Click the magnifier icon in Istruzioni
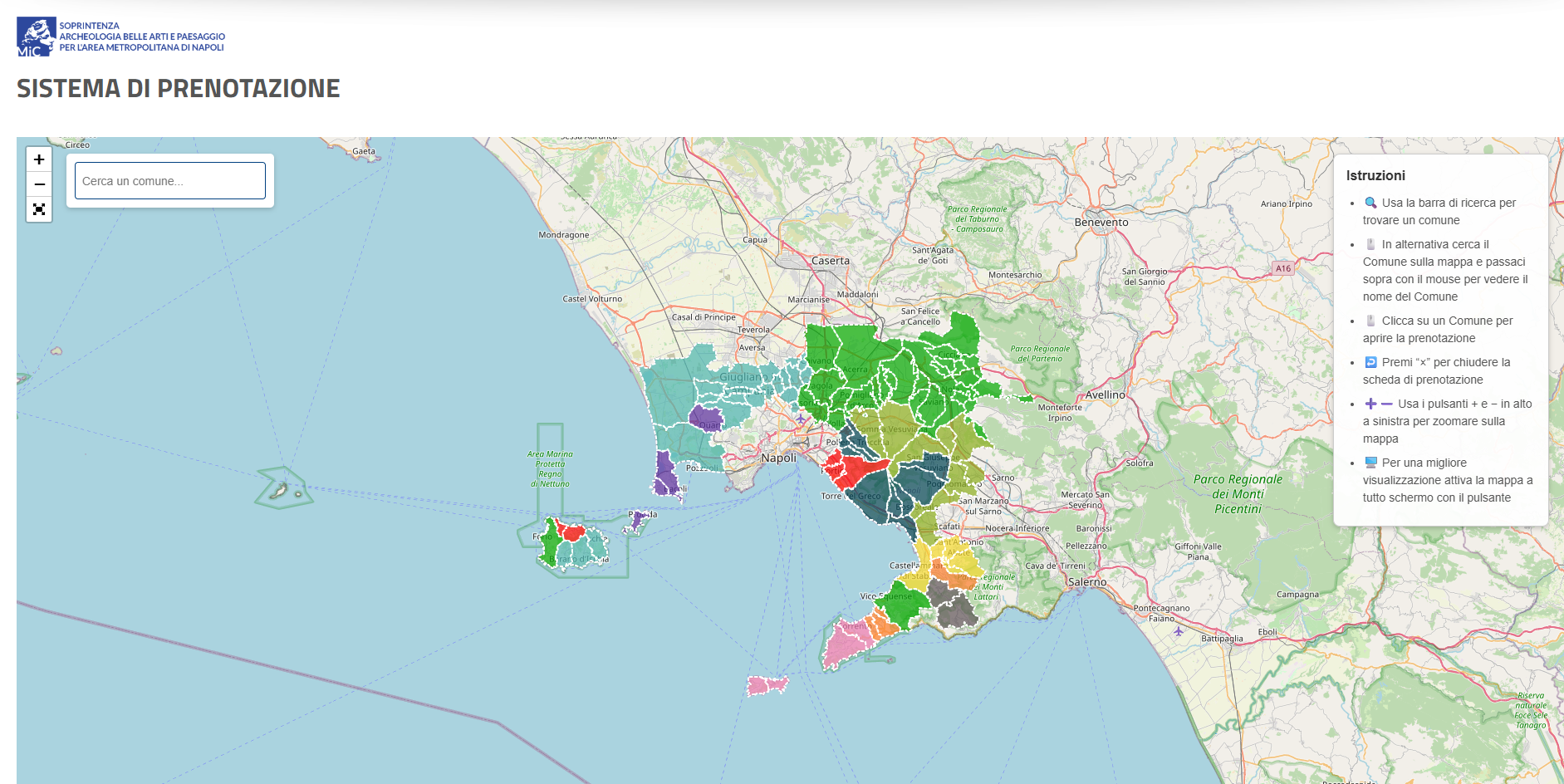 [x=1370, y=203]
